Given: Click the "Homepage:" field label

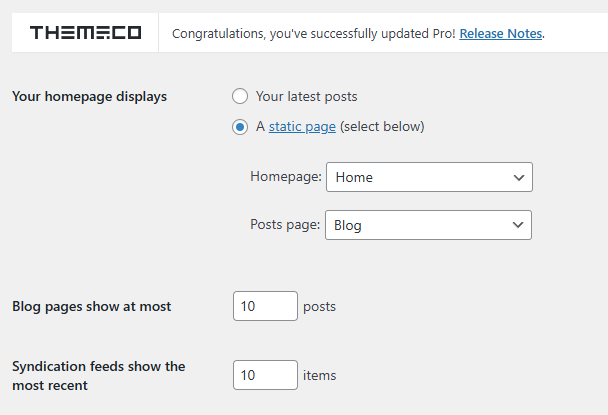Looking at the screenshot, I should pyautogui.click(x=285, y=177).
